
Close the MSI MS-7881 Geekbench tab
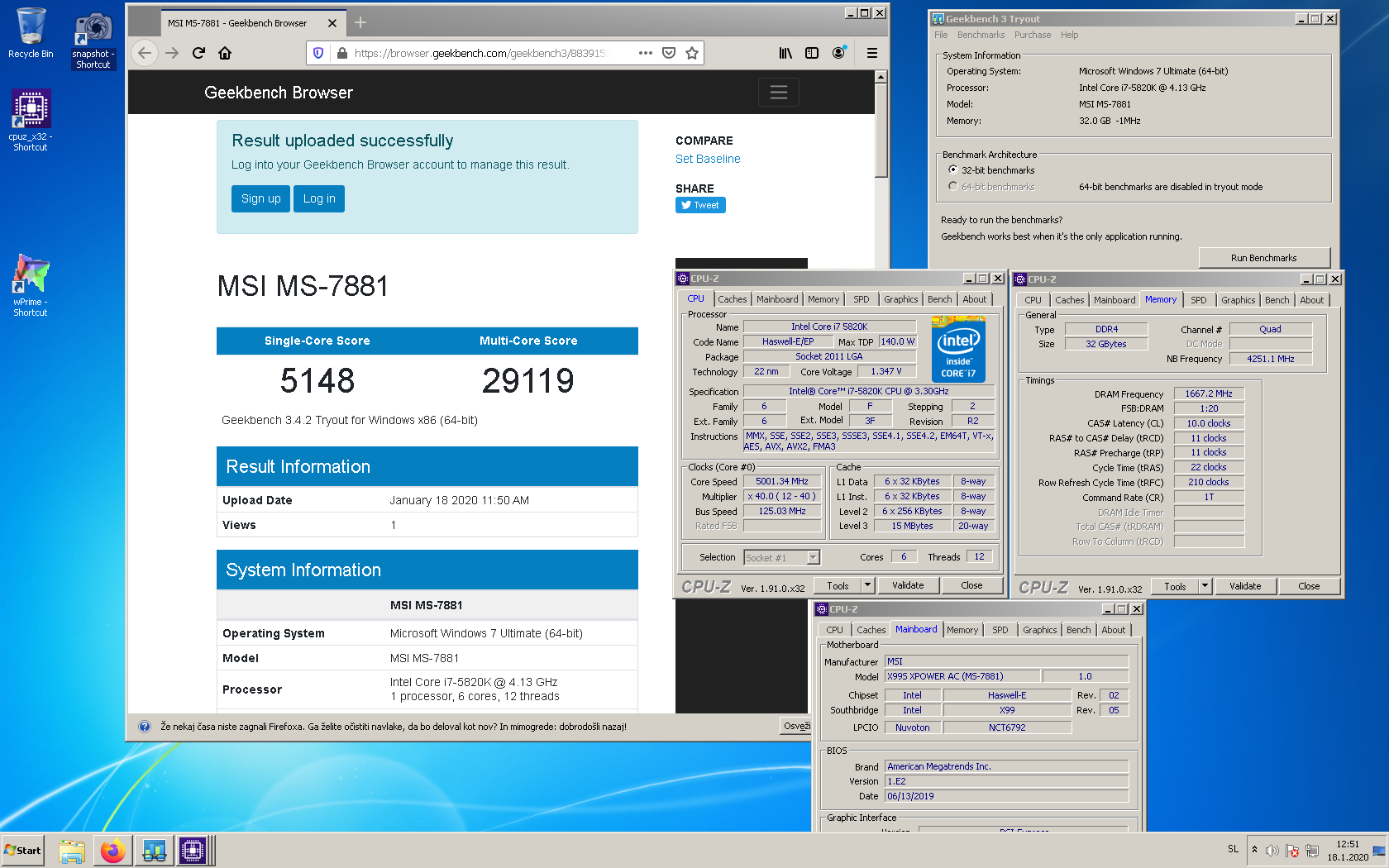click(332, 23)
